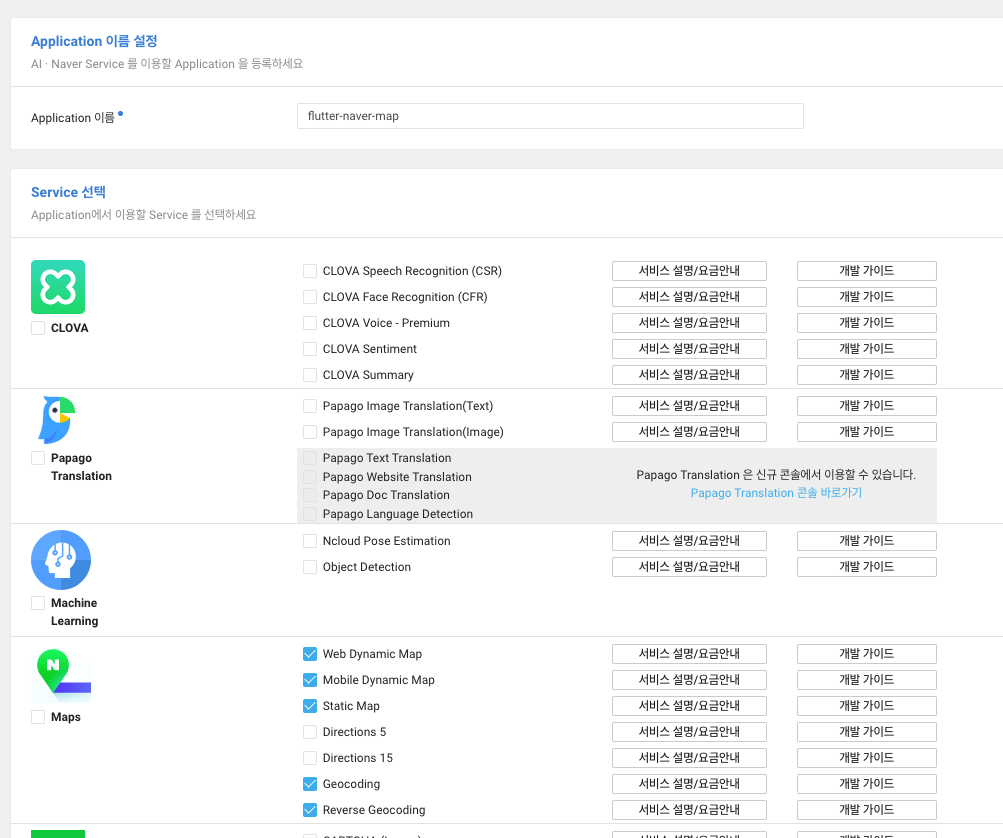The image size is (1003, 838).
Task: Open 서비스 설명/요금안내 for CLOVA Summary
Action: (x=689, y=375)
